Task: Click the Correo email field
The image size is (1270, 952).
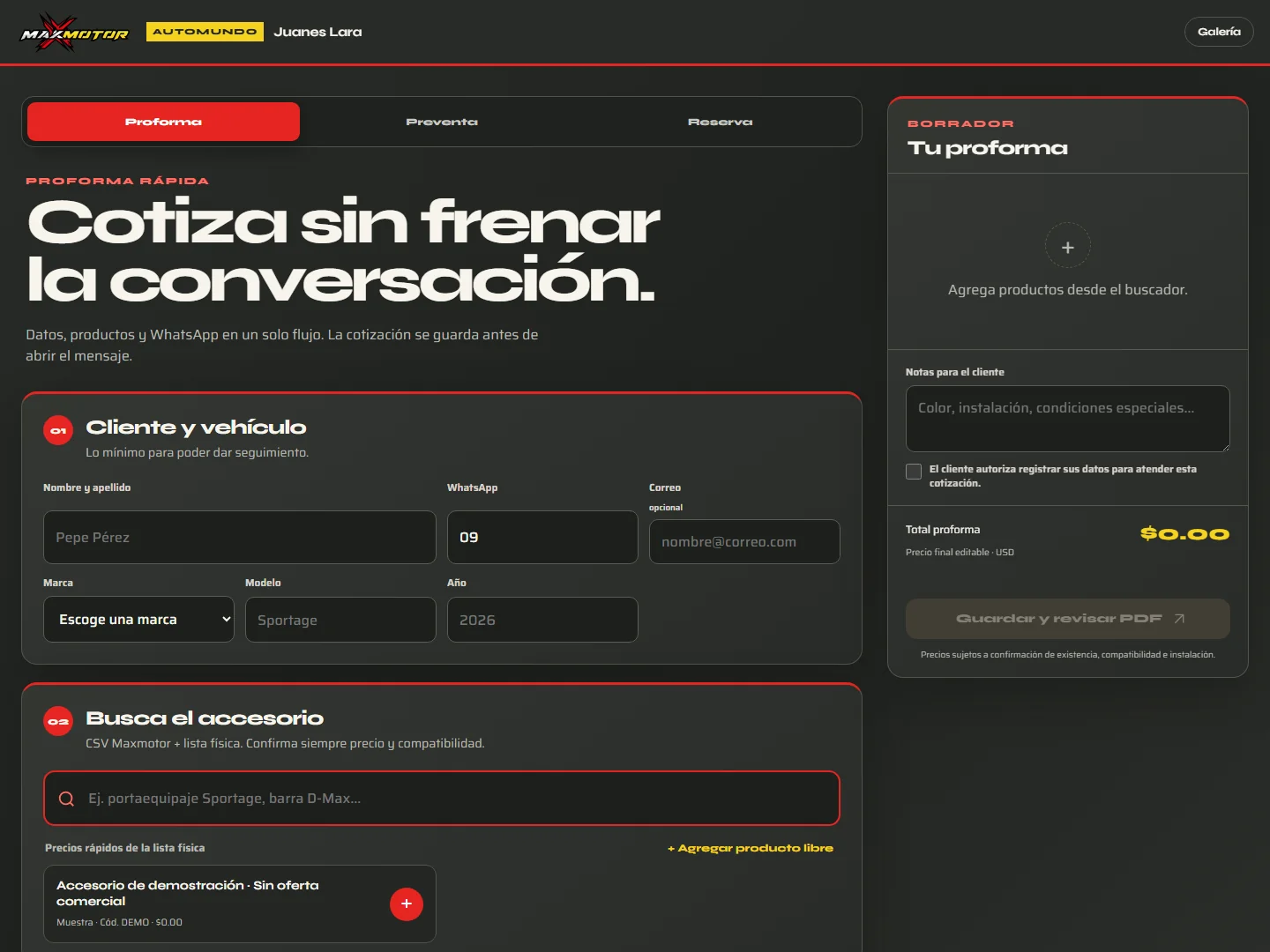Action: click(744, 541)
